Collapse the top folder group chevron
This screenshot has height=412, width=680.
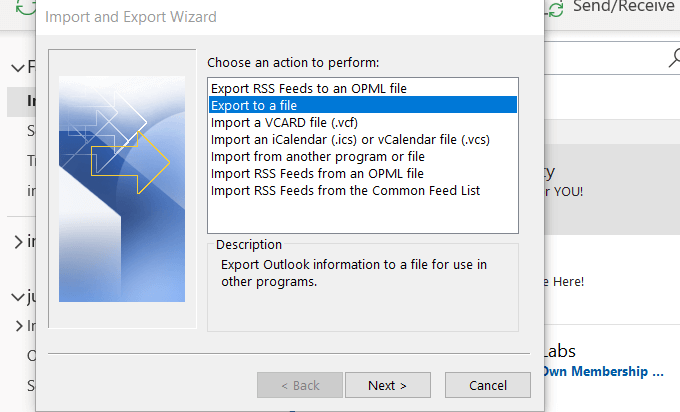tap(17, 68)
